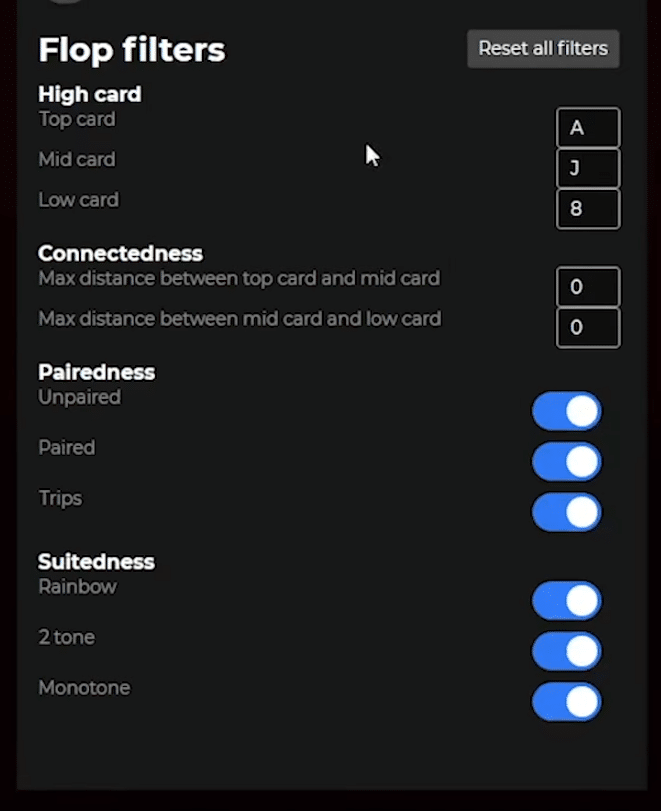Click the Suitedness section heading
Viewport: 661px width, 811px height.
tap(96, 561)
